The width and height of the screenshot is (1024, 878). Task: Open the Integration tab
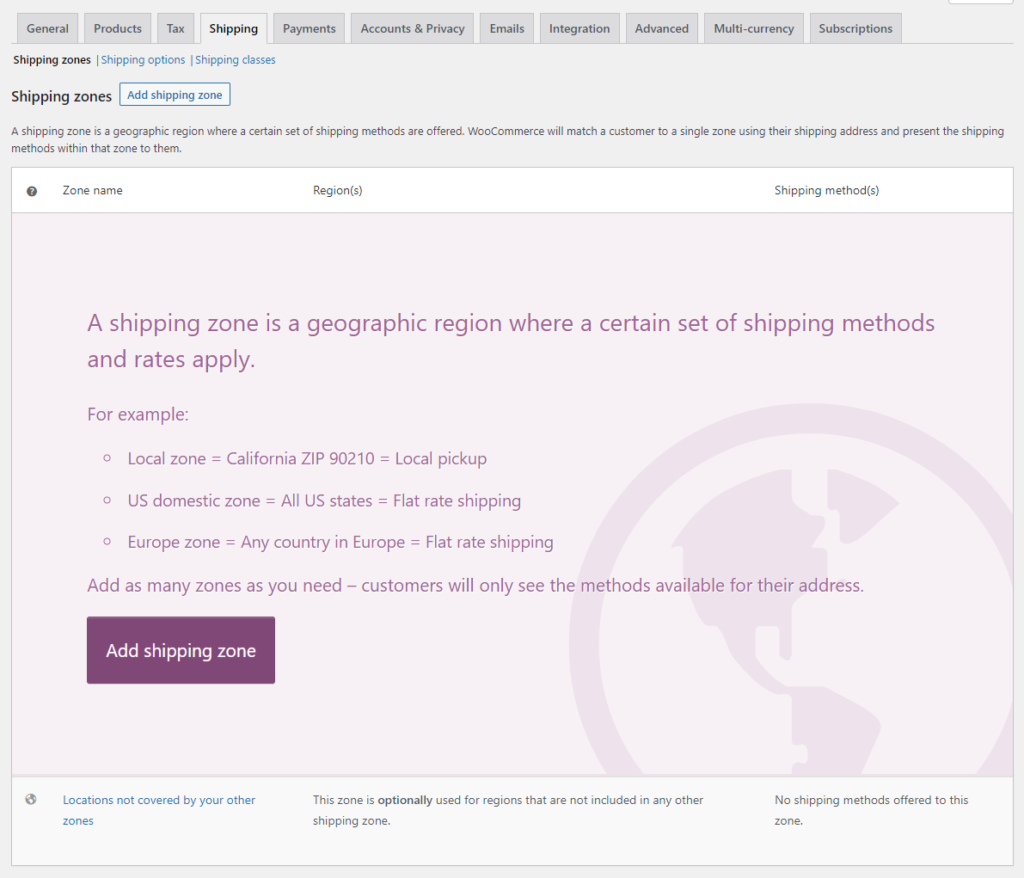(x=579, y=29)
